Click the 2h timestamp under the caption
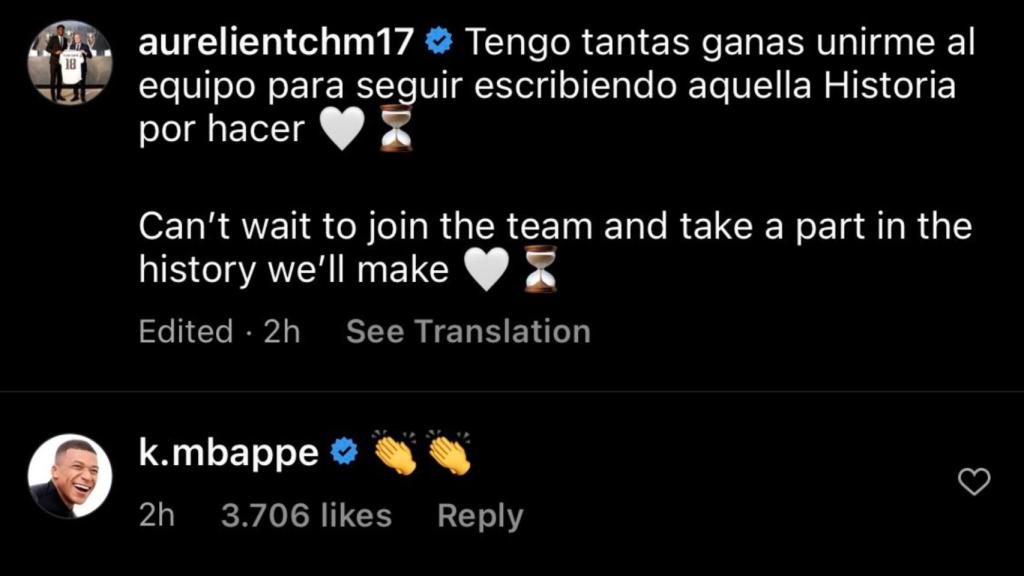The image size is (1024, 576). [283, 330]
